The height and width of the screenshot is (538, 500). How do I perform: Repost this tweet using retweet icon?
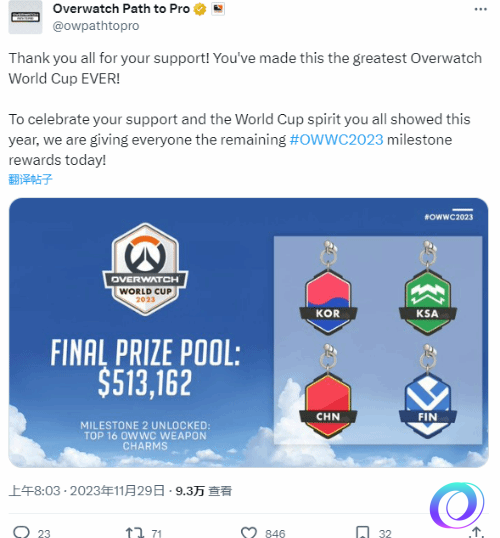coord(135,533)
